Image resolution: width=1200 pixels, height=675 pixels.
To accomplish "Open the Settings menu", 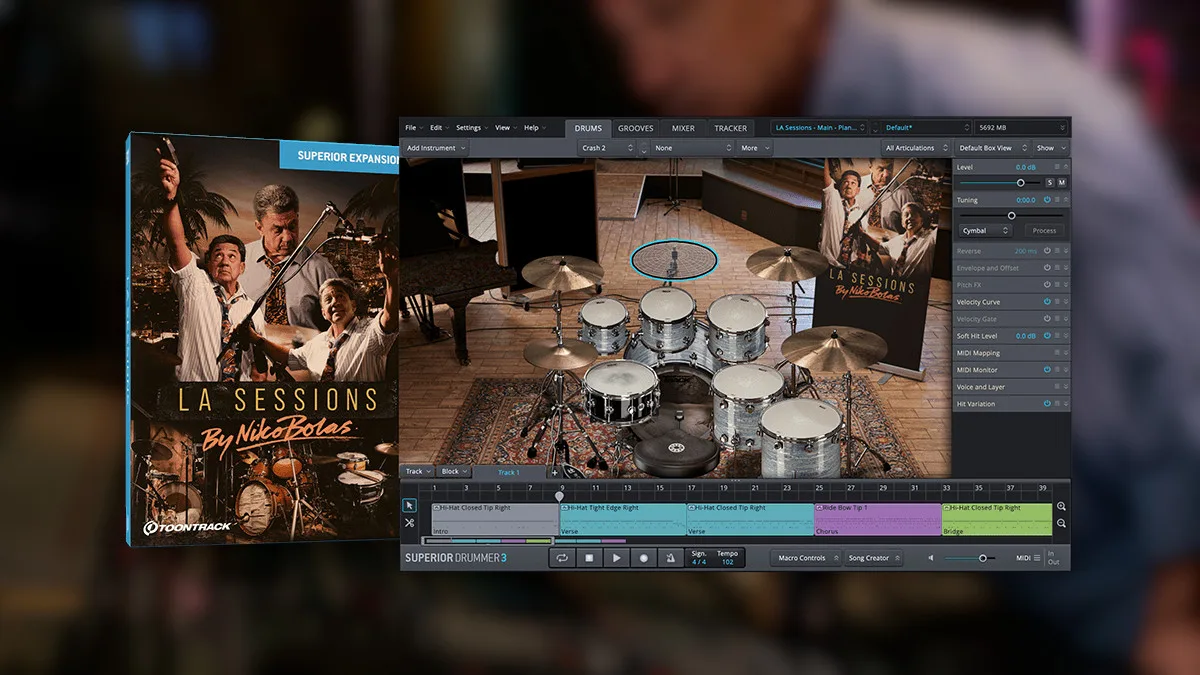I will point(471,128).
